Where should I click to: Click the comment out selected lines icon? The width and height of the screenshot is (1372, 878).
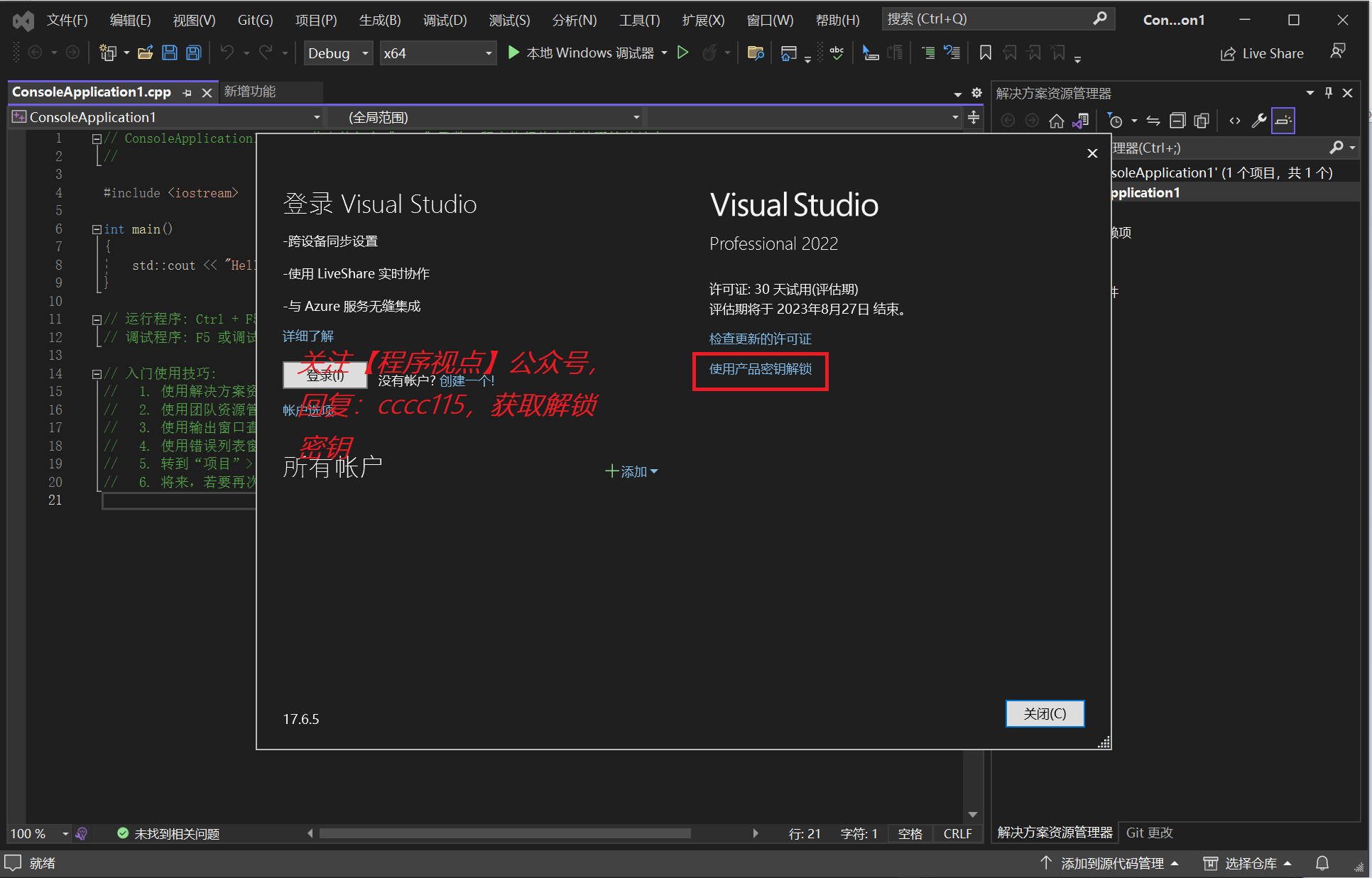(x=928, y=53)
